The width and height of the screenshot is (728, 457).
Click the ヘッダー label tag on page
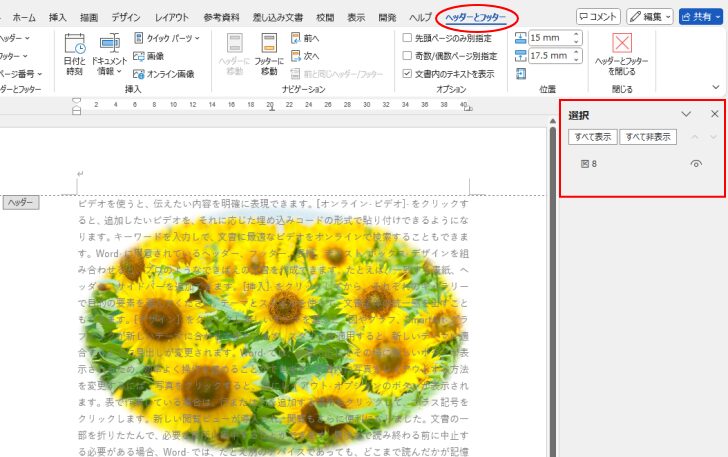coord(21,202)
